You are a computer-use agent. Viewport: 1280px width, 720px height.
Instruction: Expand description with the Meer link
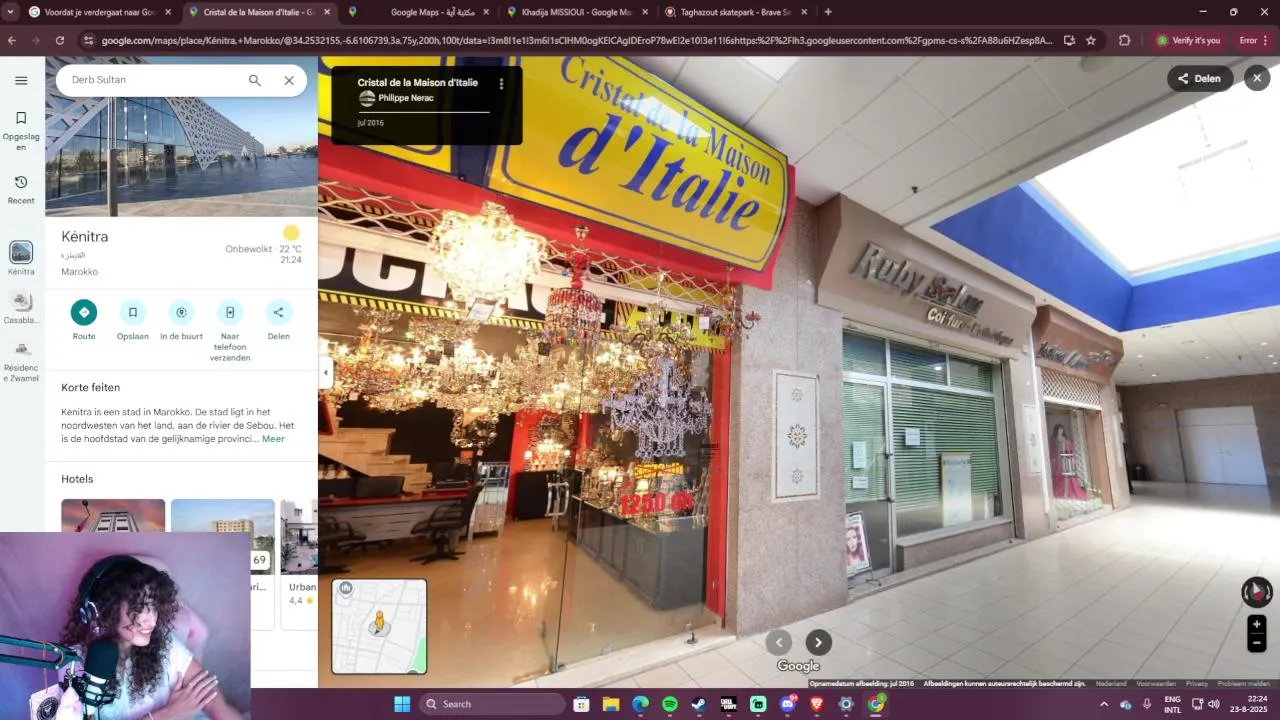coord(273,439)
